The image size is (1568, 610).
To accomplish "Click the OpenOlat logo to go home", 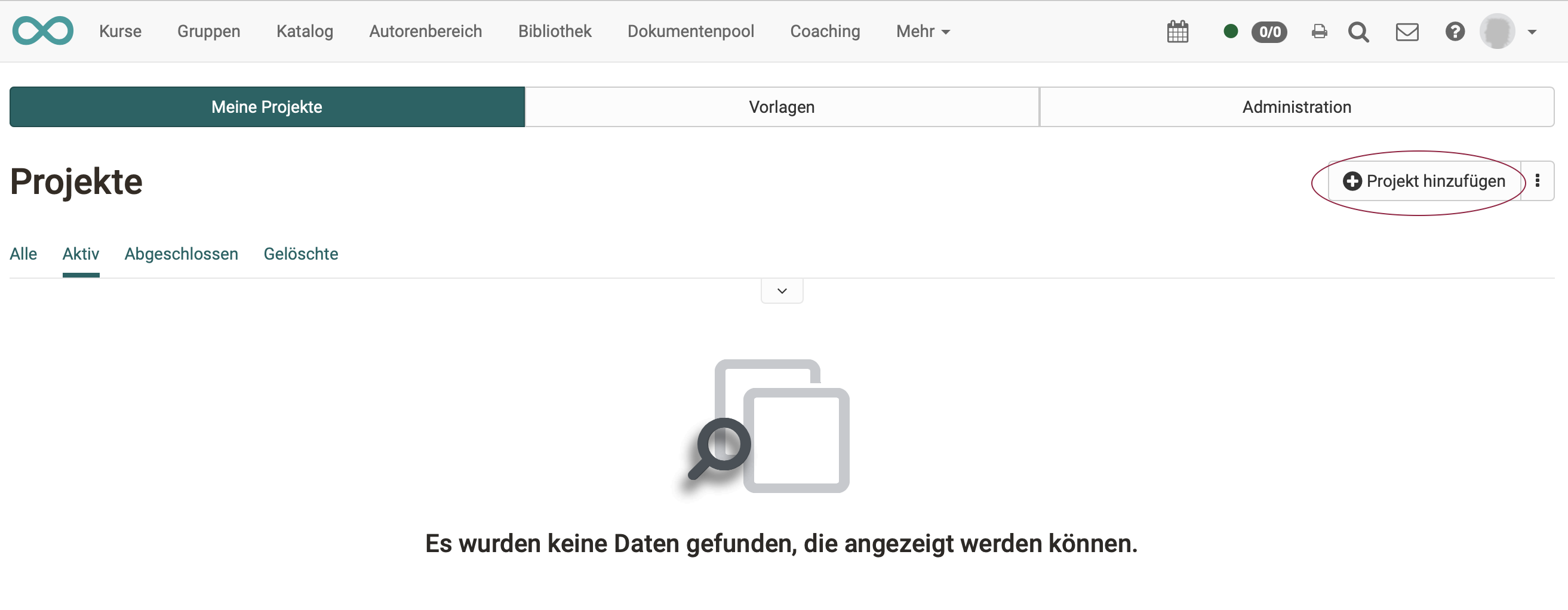I will click(42, 30).
